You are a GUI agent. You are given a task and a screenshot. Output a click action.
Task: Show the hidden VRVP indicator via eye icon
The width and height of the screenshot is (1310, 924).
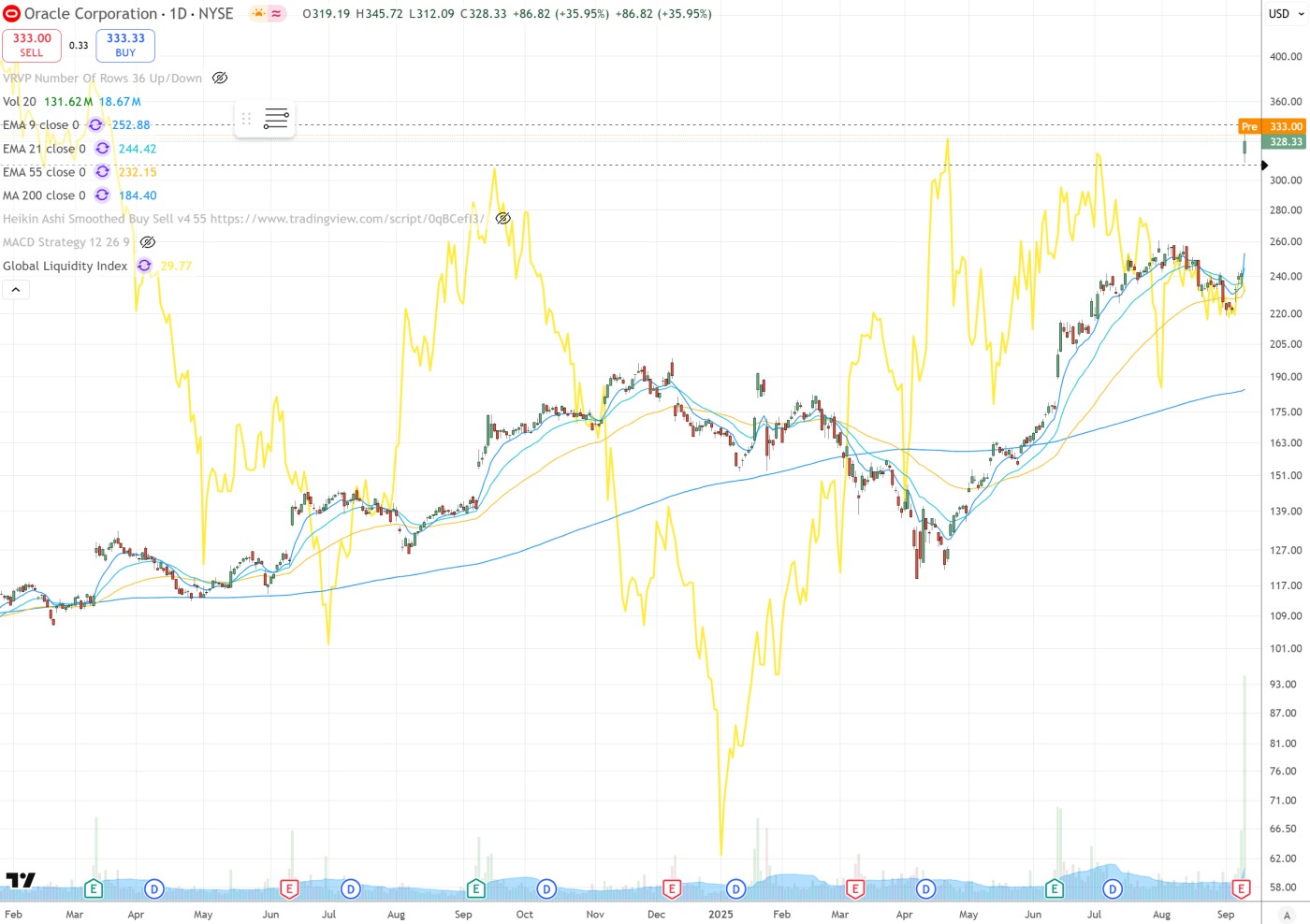click(220, 79)
